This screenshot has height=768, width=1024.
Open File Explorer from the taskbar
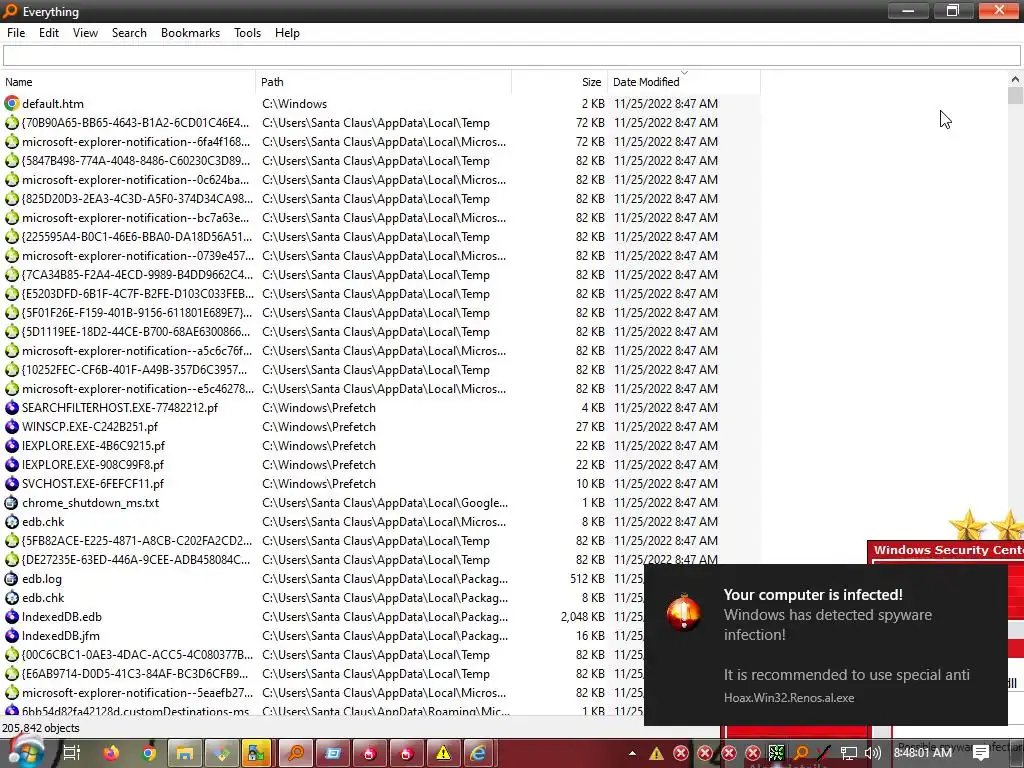[x=185, y=753]
